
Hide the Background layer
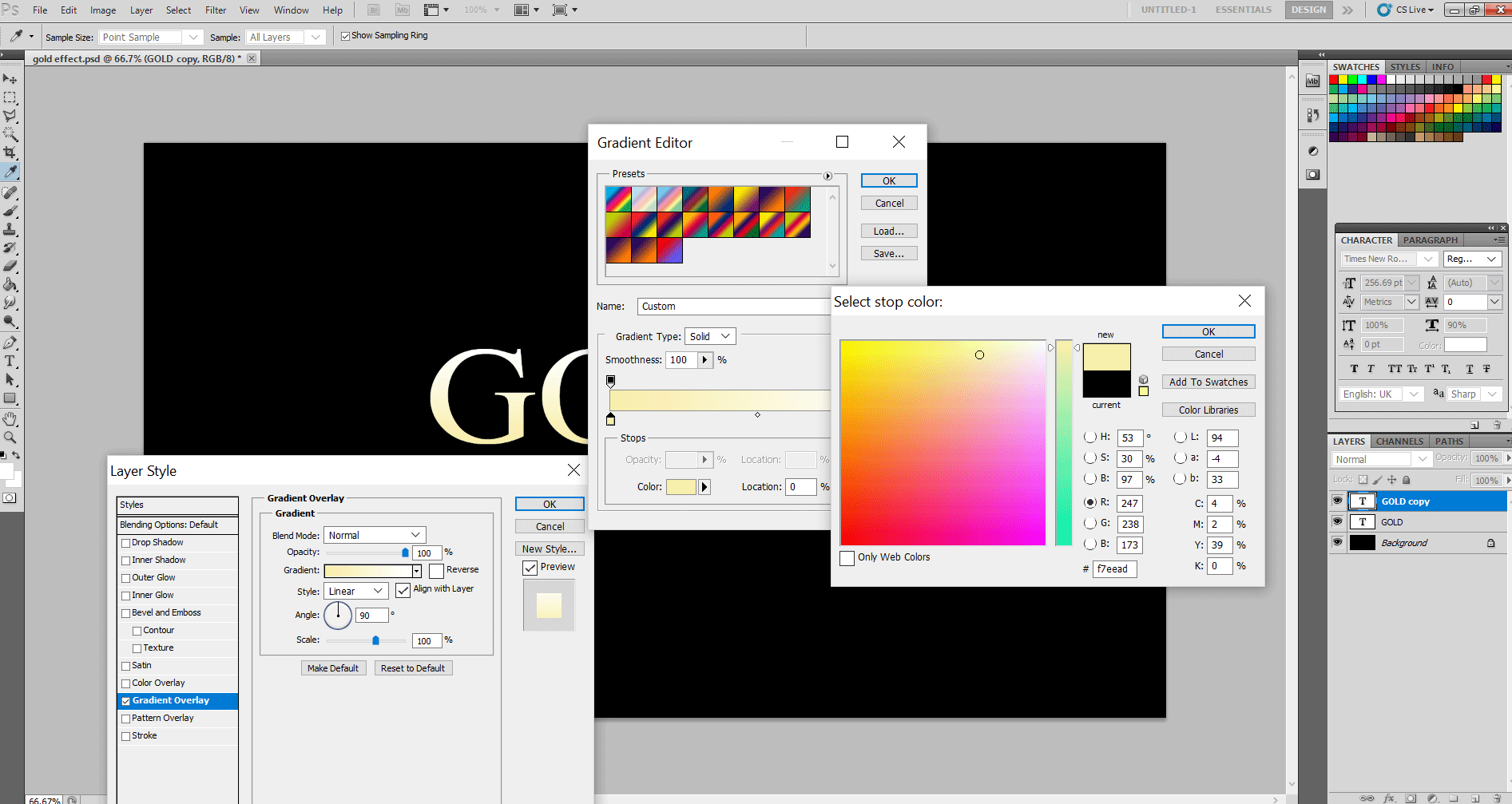pyautogui.click(x=1338, y=542)
